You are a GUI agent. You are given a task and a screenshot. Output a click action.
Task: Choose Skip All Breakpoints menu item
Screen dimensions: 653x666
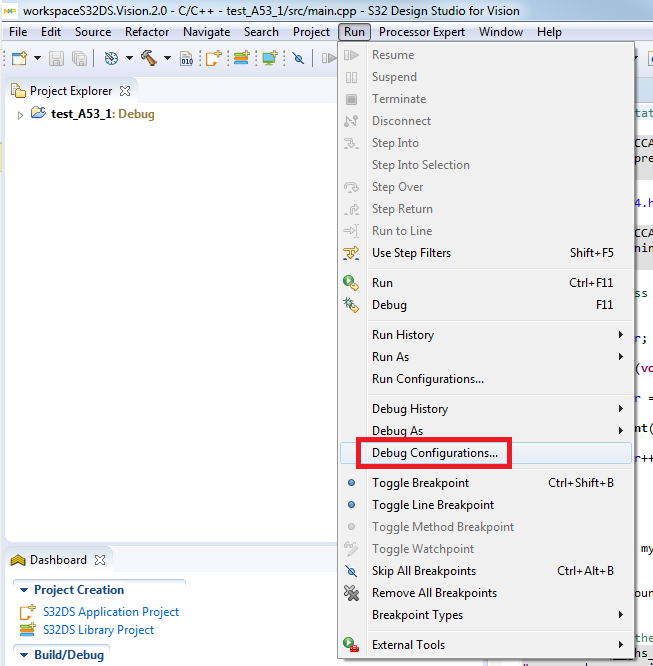485,571
